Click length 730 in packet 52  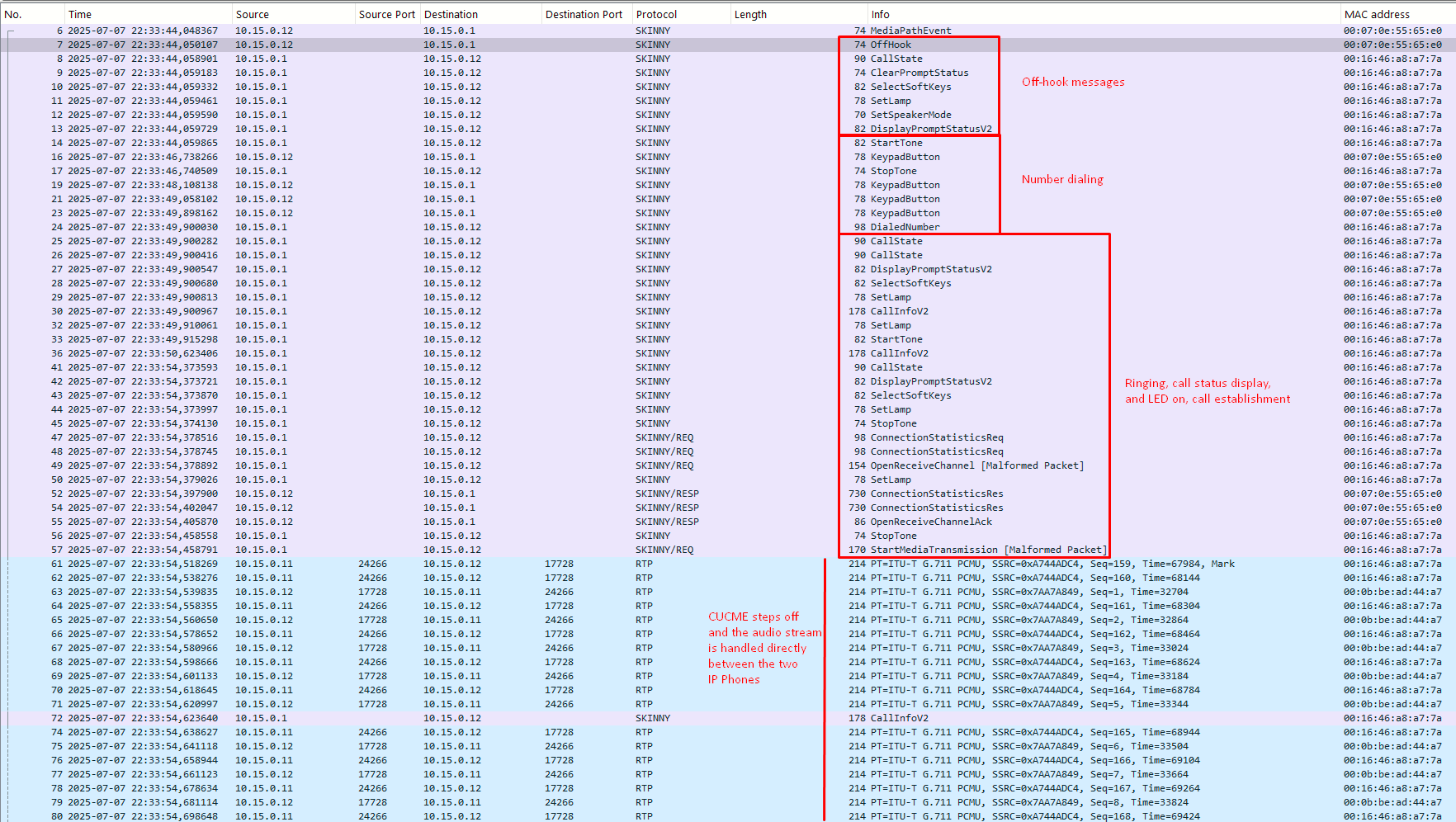tap(857, 494)
